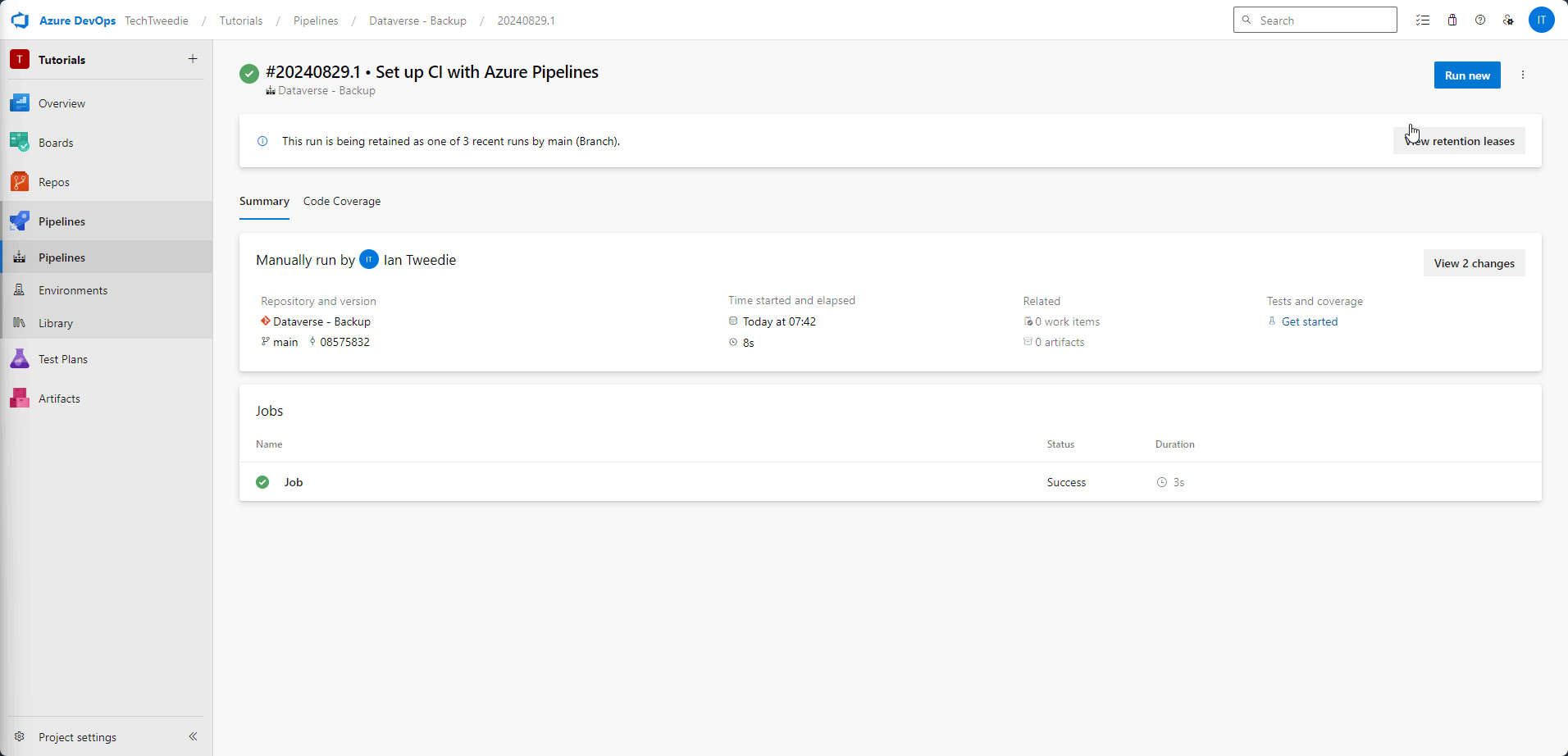Click the Azure DevOps logo

pos(20,20)
